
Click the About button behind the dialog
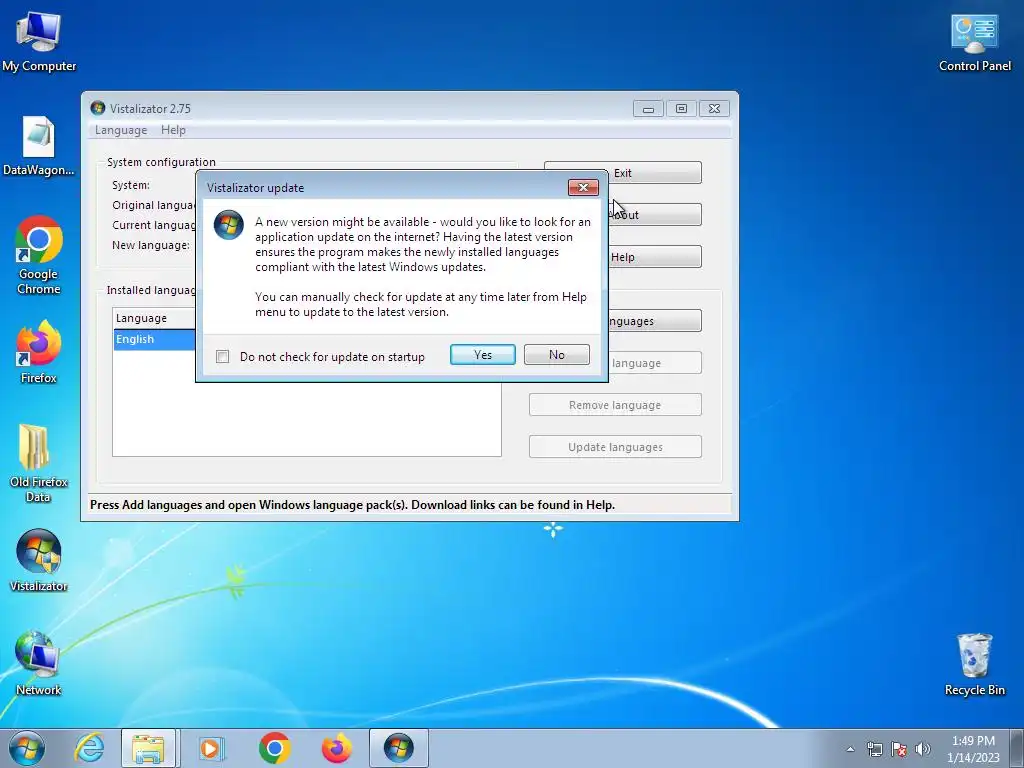coord(654,215)
